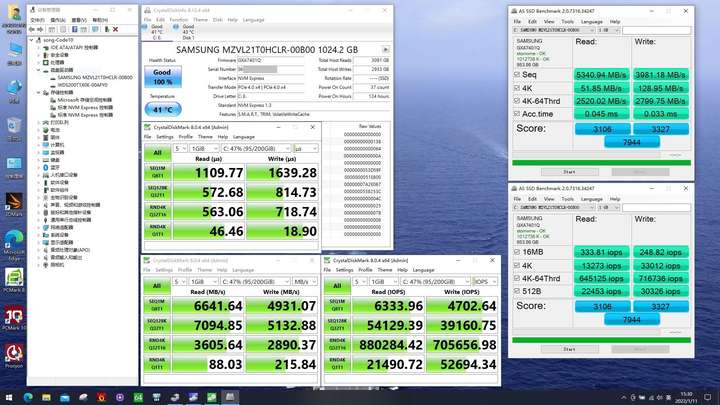Click the Start button in the top AS SSD window
The width and height of the screenshot is (720, 405).
[569, 172]
